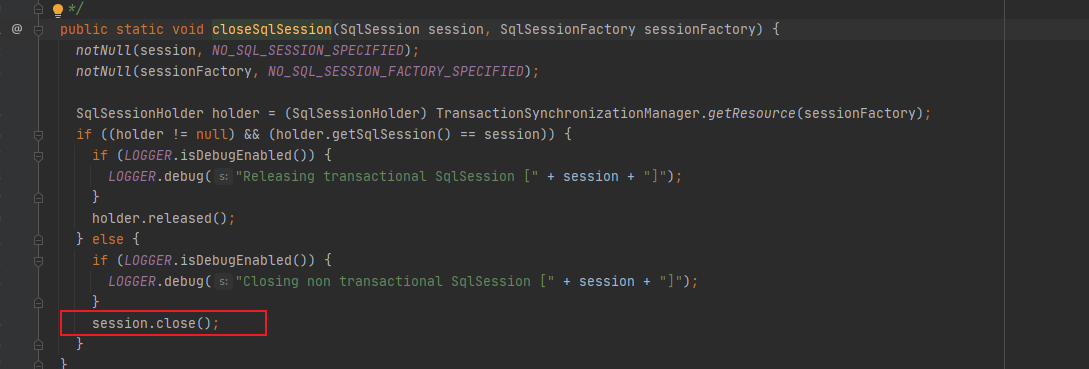Click the getResource method call
The image size is (1089, 369).
tap(751, 113)
